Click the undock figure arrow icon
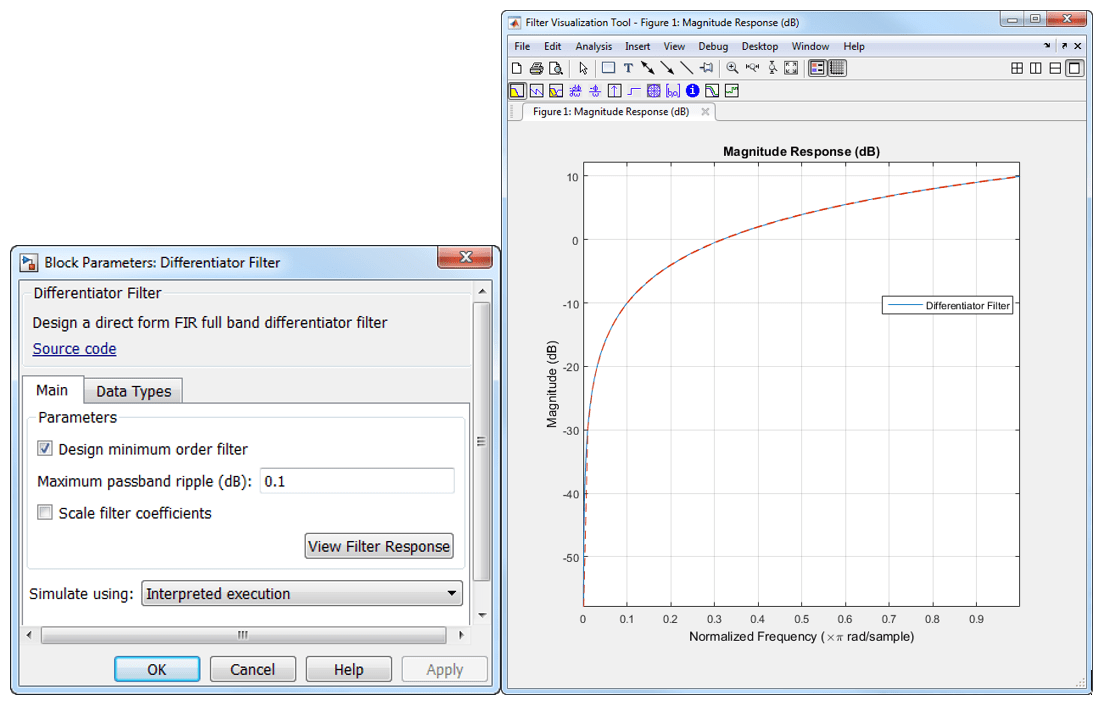This screenshot has height=704, width=1117. coord(1064,46)
